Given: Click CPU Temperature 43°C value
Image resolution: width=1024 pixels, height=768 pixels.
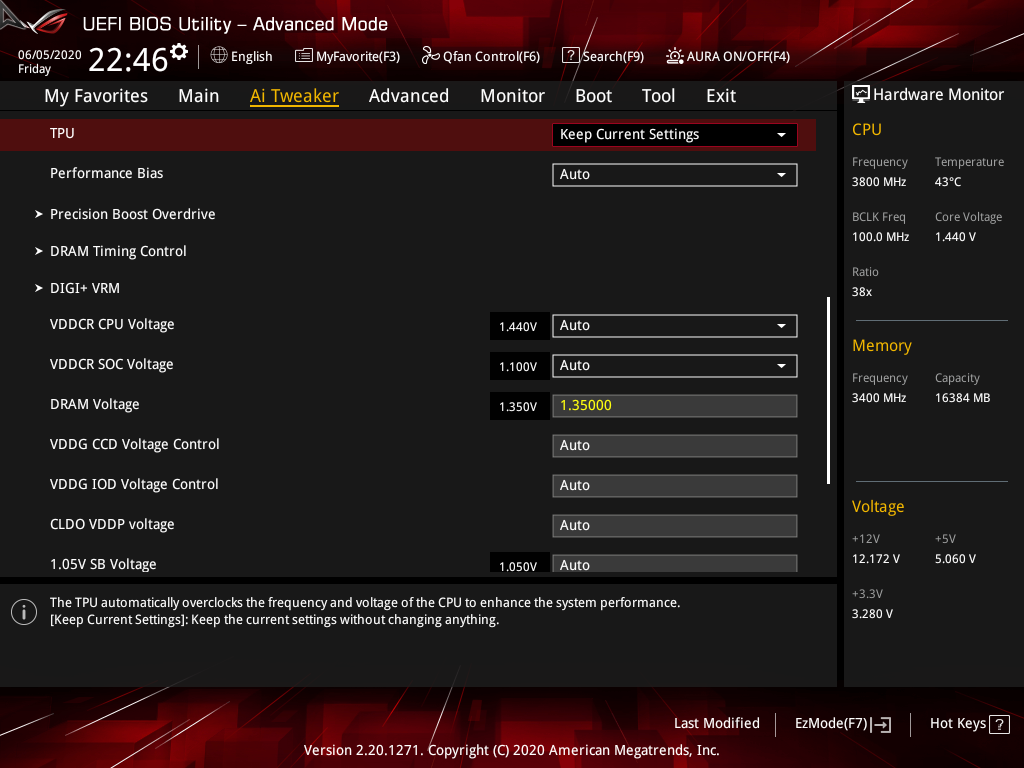Looking at the screenshot, I should click(948, 182).
